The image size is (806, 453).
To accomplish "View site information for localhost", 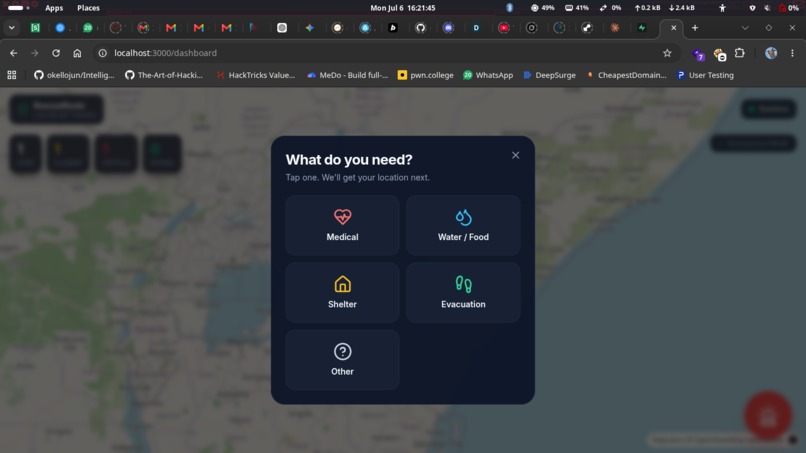I will pyautogui.click(x=103, y=53).
